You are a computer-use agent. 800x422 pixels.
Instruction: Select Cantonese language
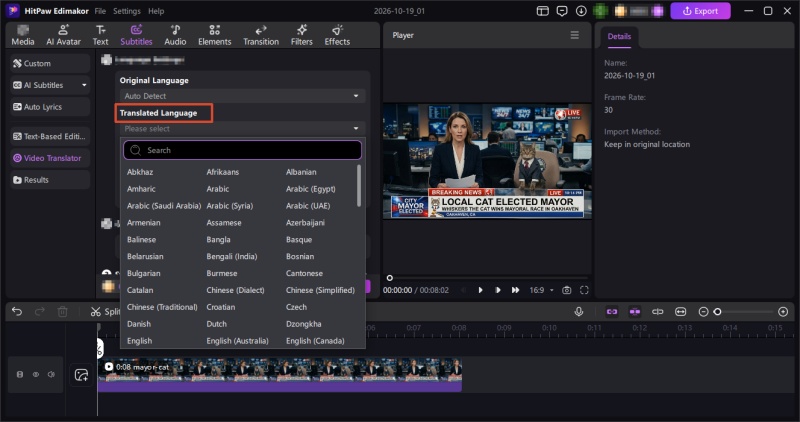pos(304,274)
